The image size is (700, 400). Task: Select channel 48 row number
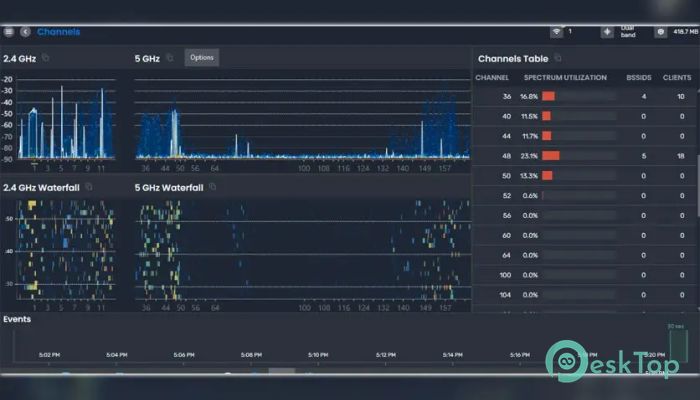pos(506,156)
